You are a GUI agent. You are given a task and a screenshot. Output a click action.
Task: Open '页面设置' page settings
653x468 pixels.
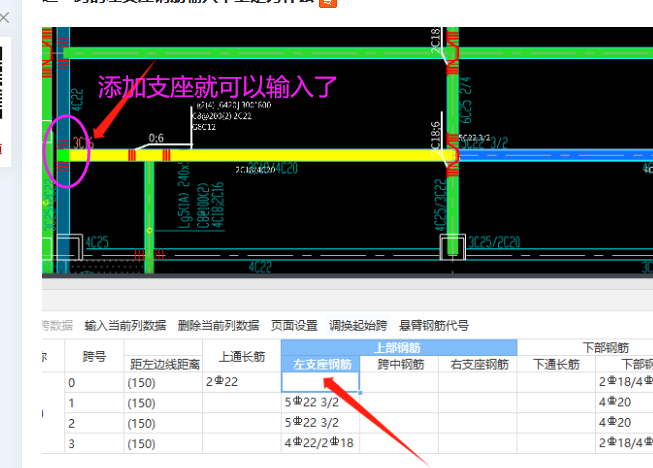coord(294,325)
